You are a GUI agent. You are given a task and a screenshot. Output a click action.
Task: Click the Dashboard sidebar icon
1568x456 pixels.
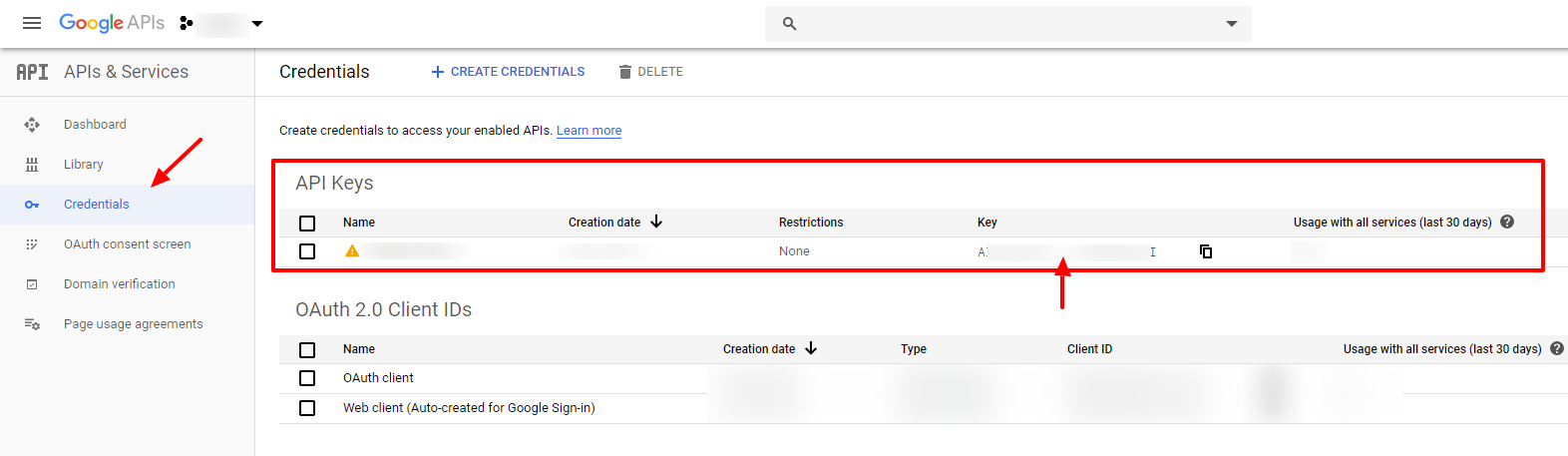(32, 125)
